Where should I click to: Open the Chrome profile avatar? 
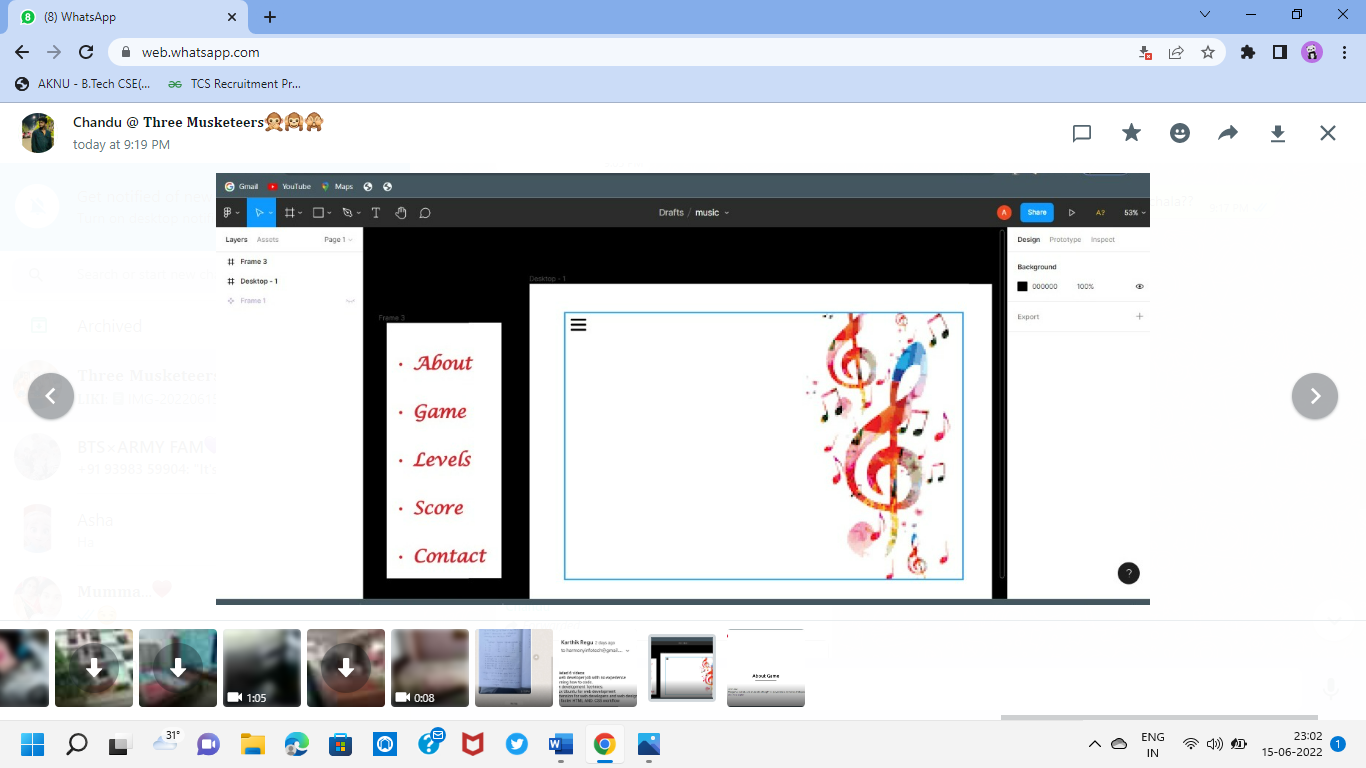click(1312, 52)
